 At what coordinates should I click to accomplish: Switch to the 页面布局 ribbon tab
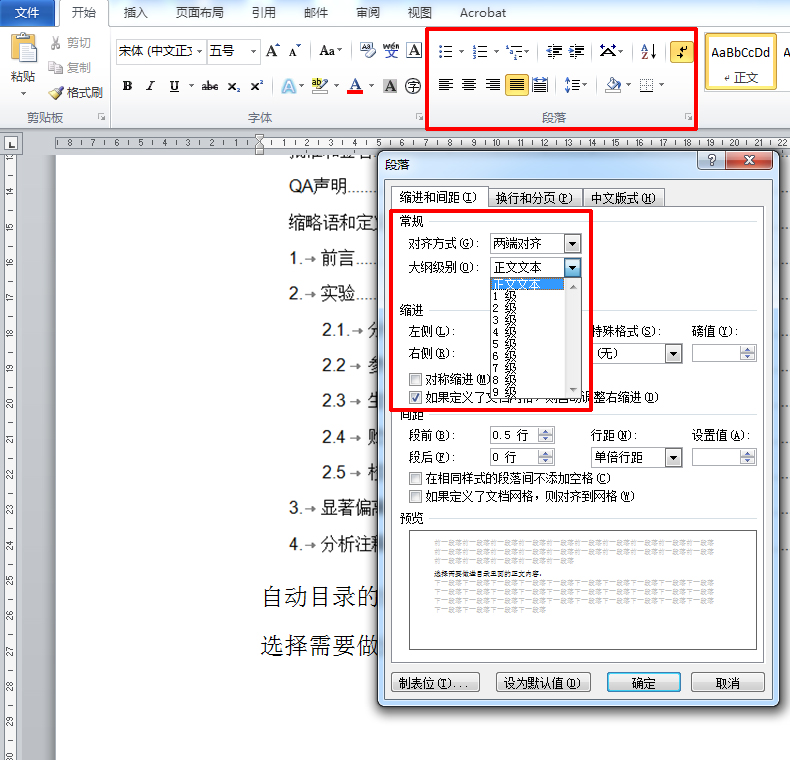click(x=200, y=13)
